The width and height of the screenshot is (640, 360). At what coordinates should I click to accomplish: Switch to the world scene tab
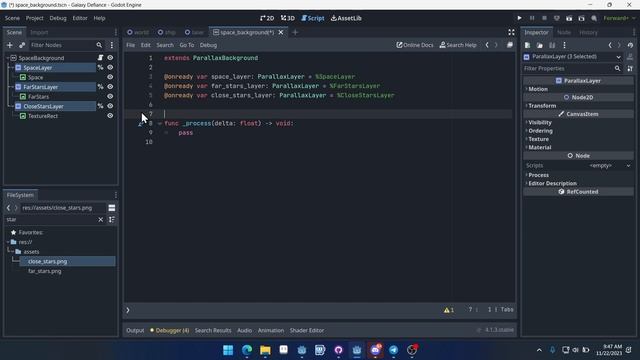[x=138, y=32]
